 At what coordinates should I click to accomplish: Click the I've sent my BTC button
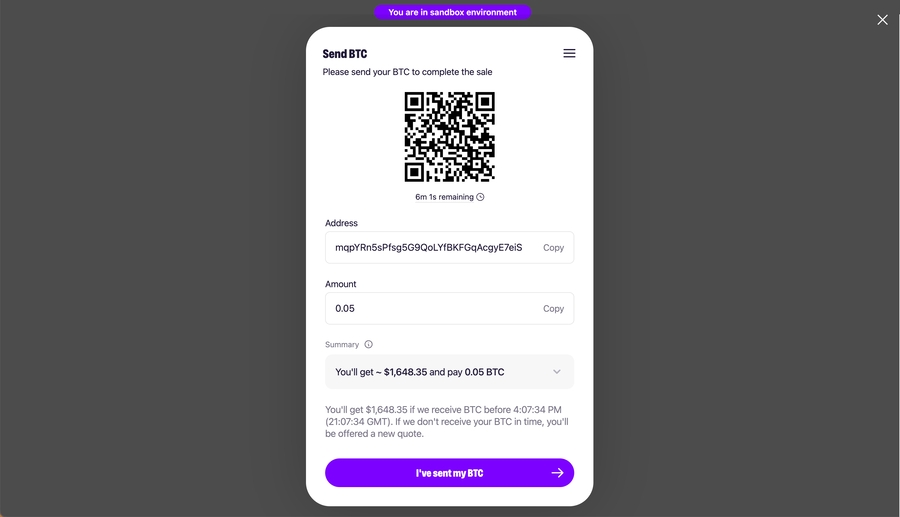coord(449,473)
